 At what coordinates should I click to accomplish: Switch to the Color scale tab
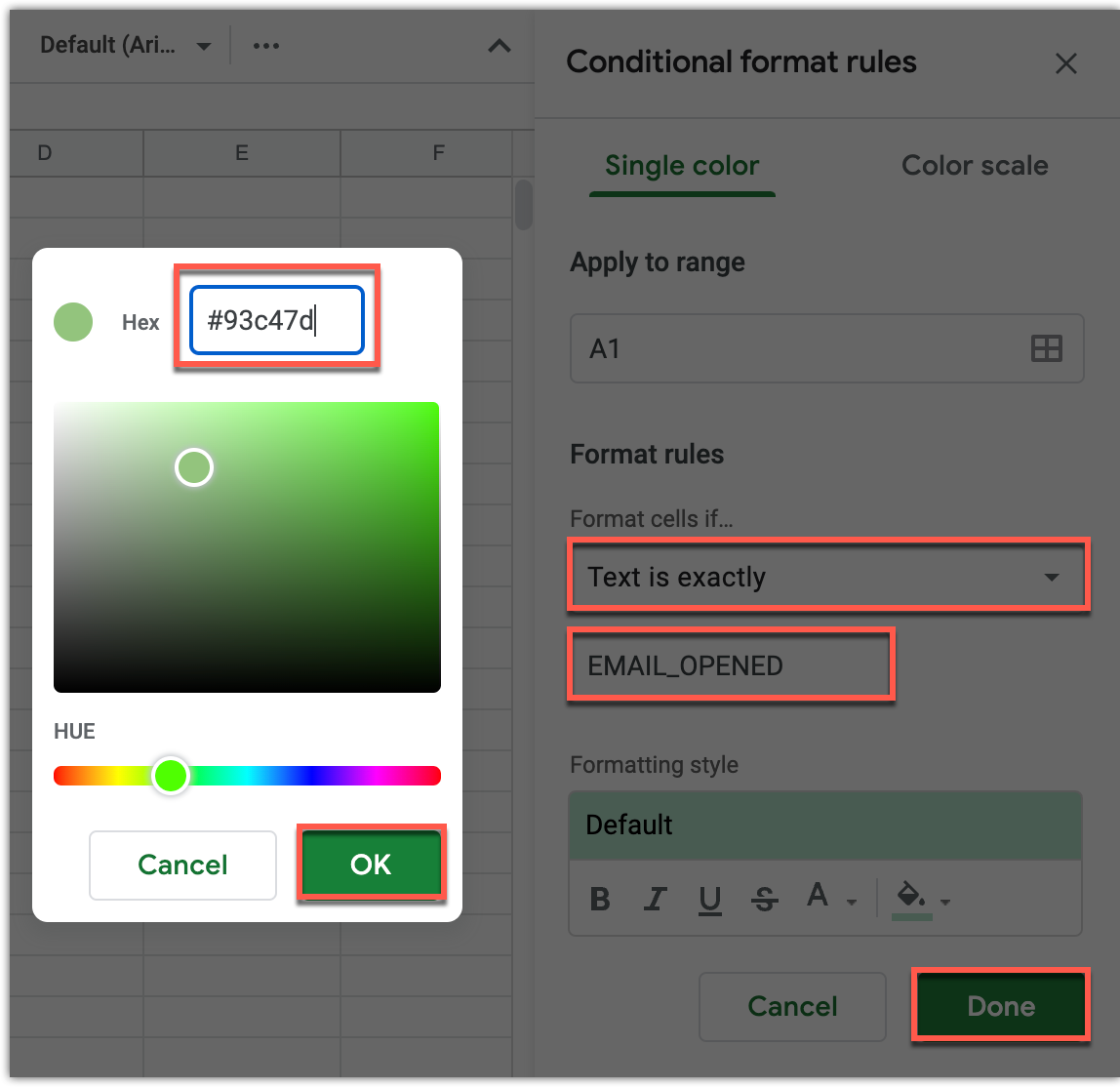tap(974, 166)
